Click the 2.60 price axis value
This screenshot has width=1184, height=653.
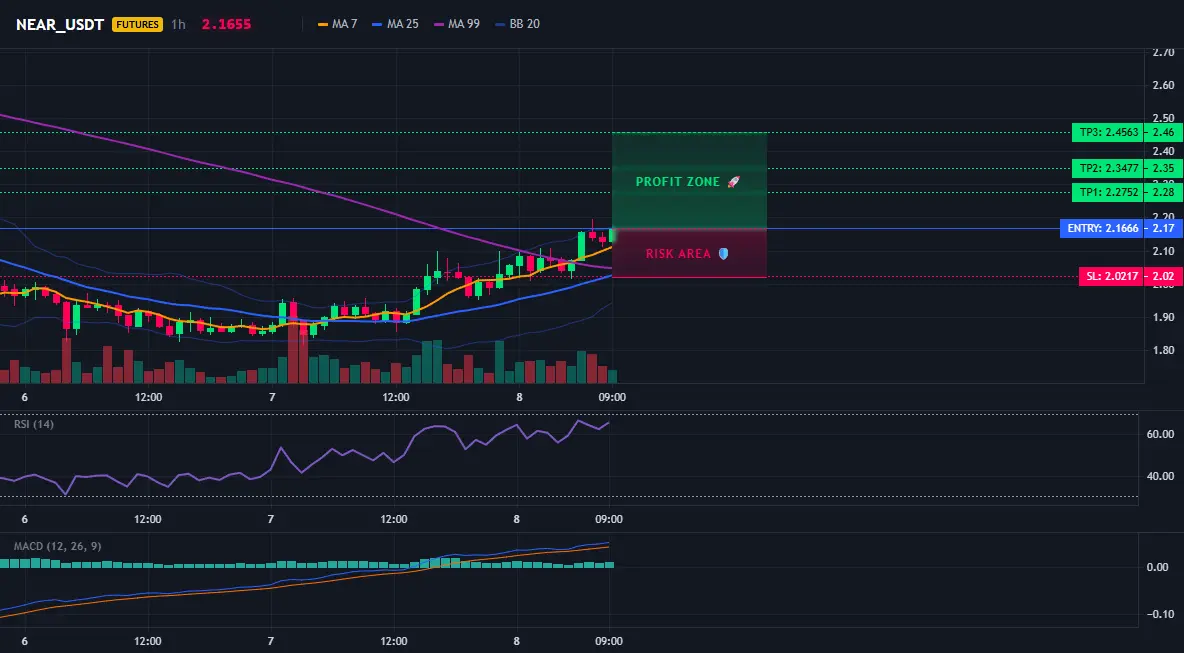[x=1164, y=85]
